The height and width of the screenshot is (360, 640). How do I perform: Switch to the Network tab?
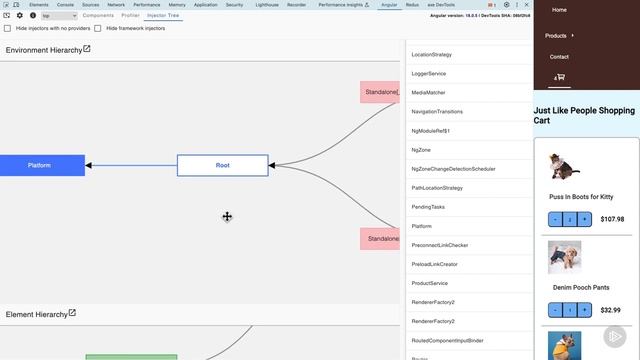tap(116, 5)
